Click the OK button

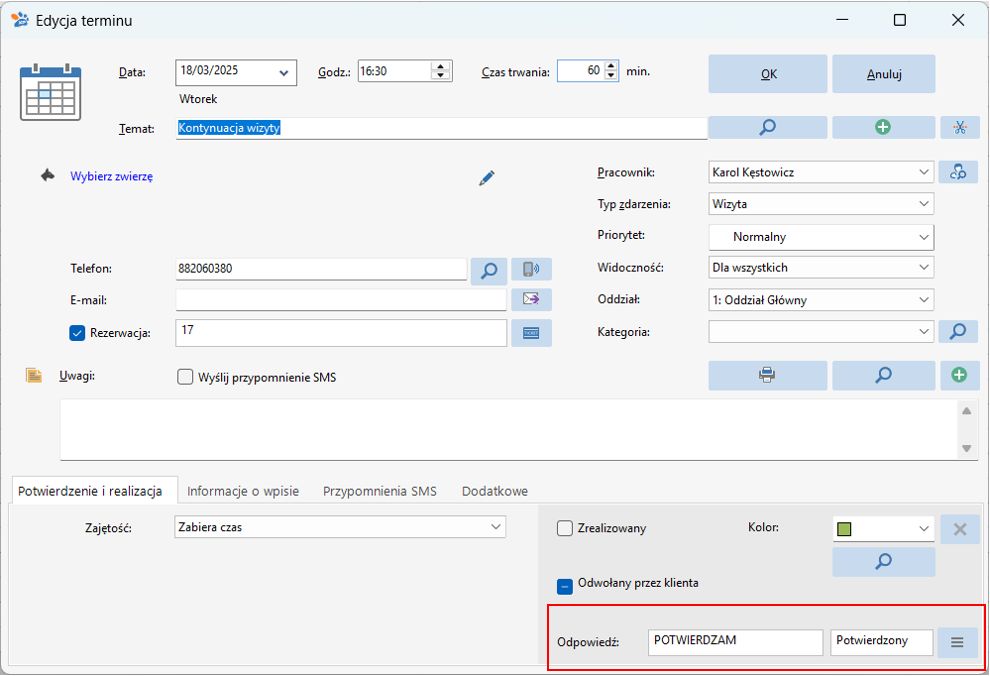coord(768,74)
